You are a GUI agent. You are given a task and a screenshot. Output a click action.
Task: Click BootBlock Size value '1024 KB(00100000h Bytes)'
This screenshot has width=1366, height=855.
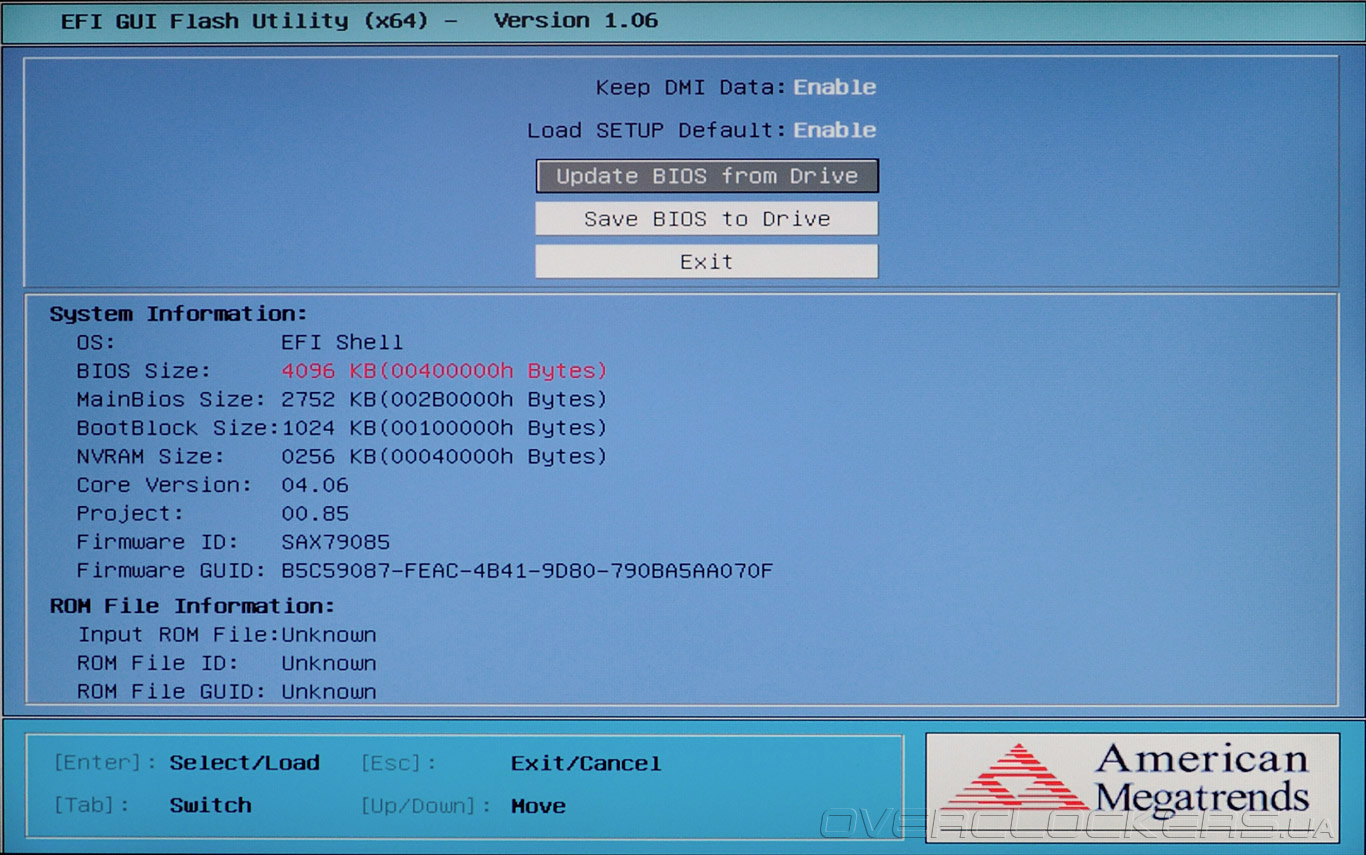coord(444,428)
